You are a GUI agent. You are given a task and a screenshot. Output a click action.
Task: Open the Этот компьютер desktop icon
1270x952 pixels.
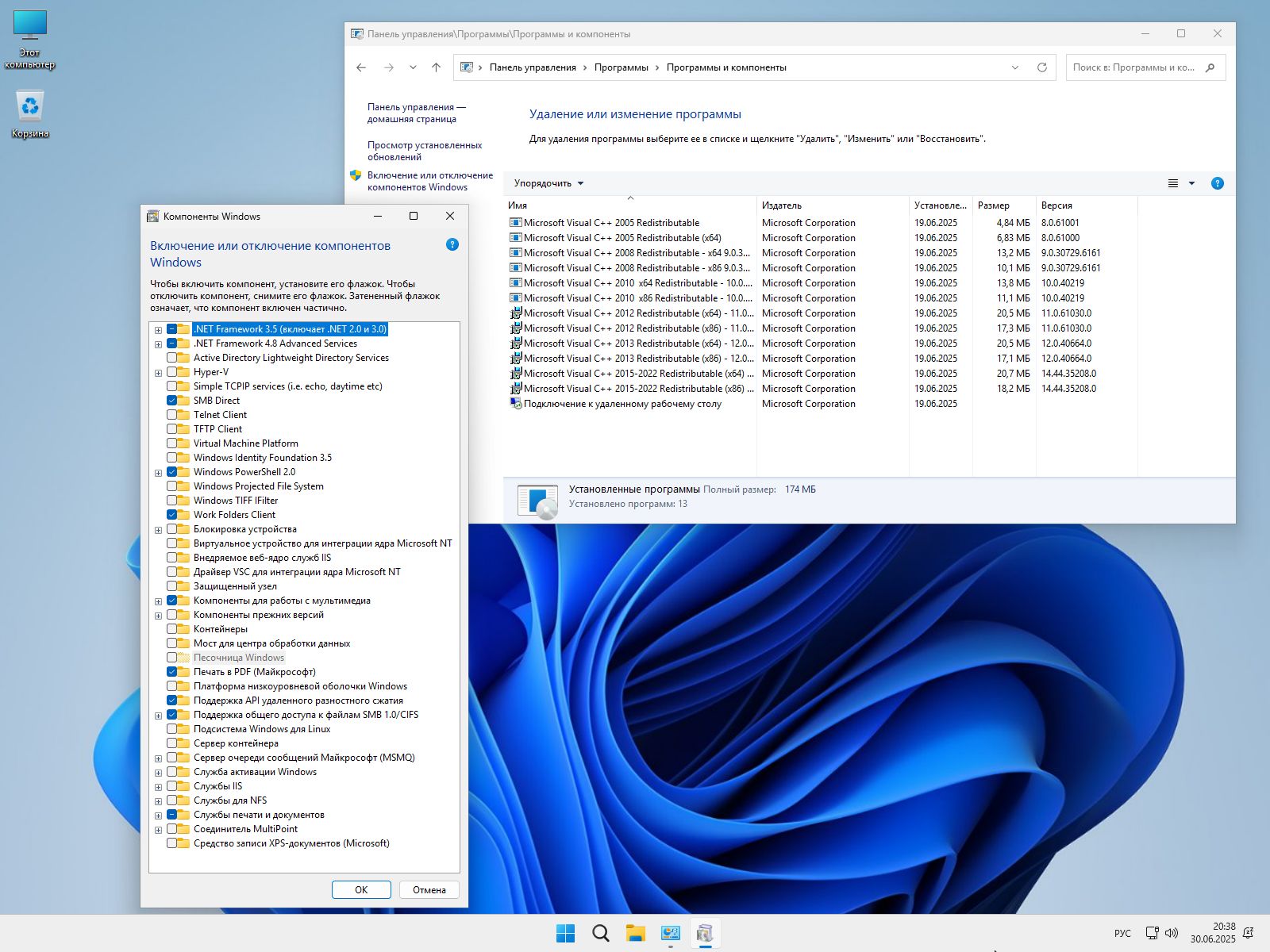pyautogui.click(x=30, y=40)
